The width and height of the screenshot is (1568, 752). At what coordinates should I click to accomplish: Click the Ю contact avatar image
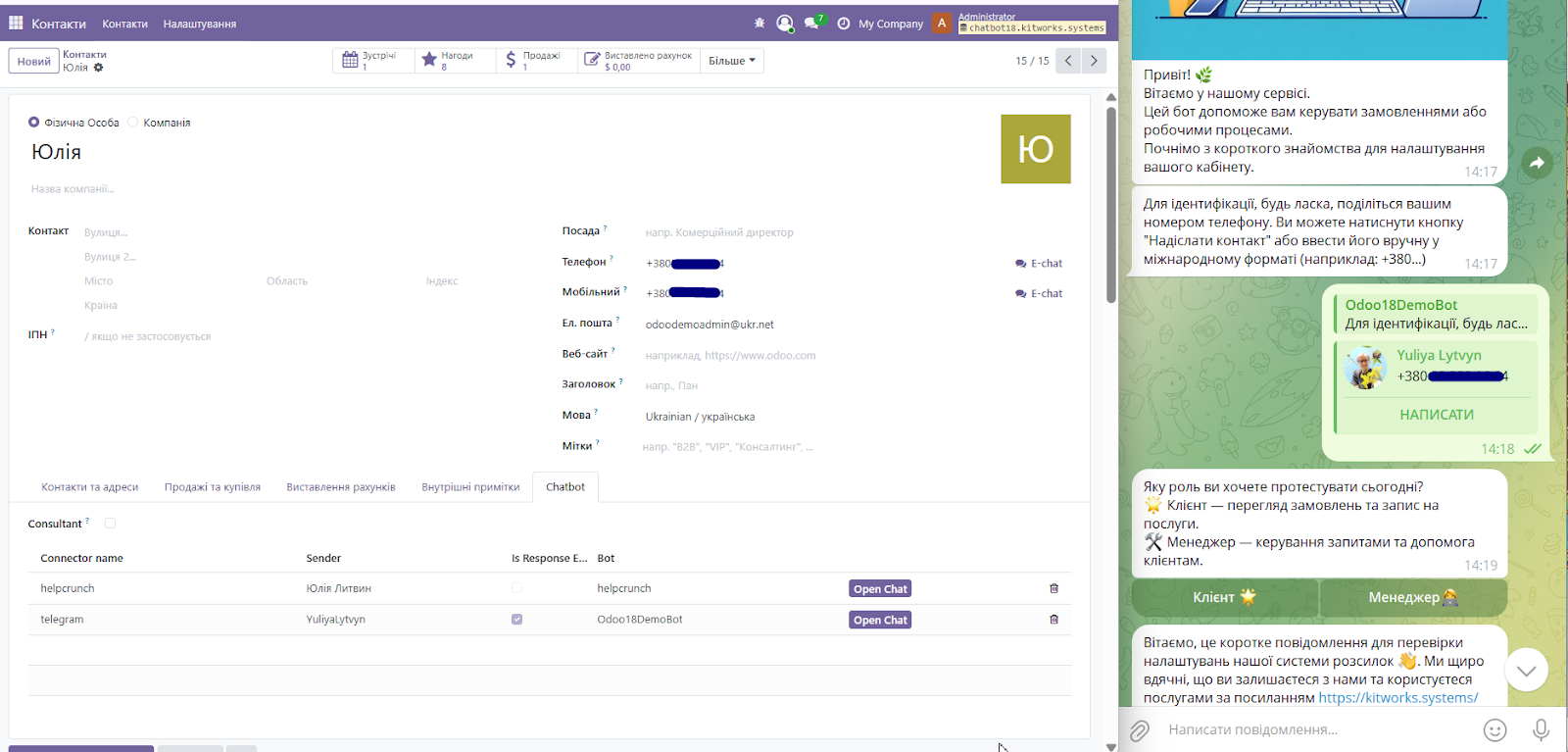[x=1035, y=149]
